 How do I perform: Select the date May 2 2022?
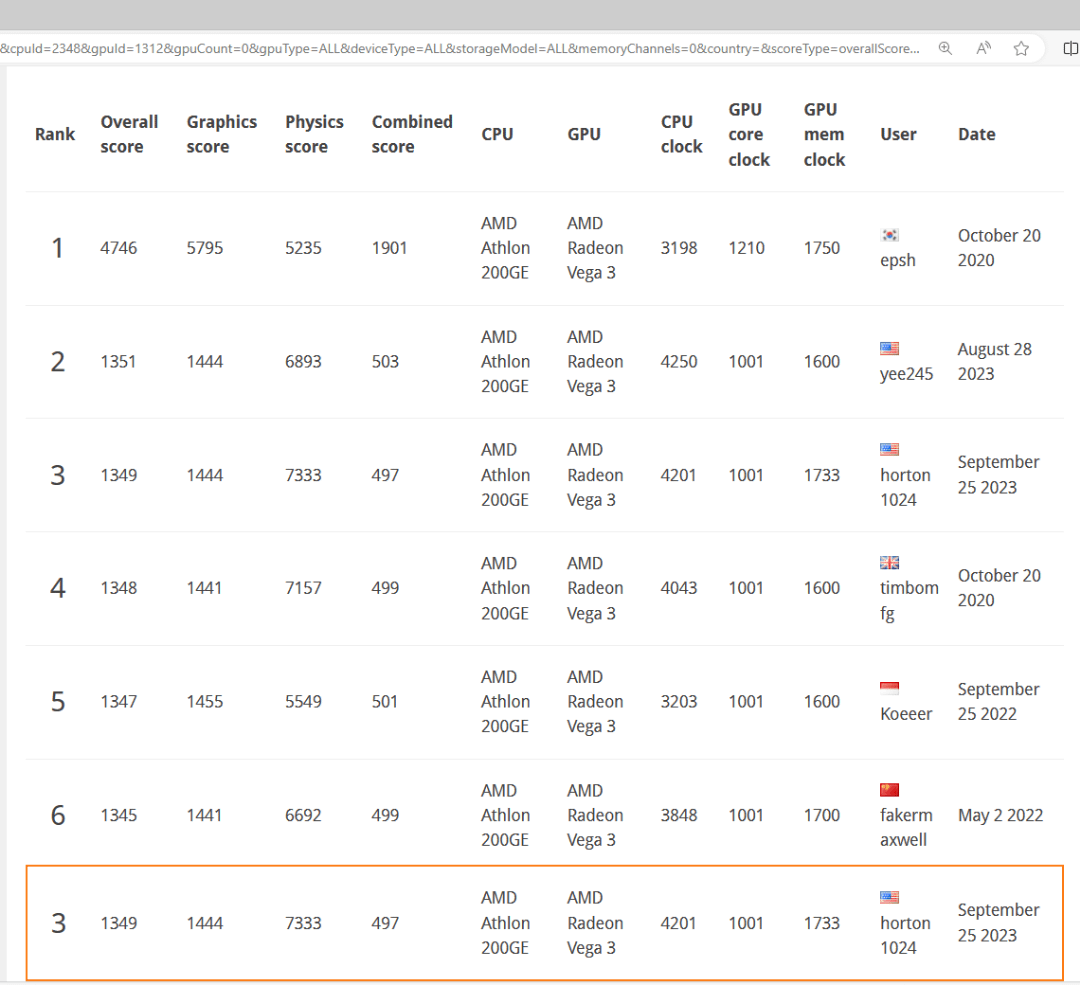click(1000, 816)
